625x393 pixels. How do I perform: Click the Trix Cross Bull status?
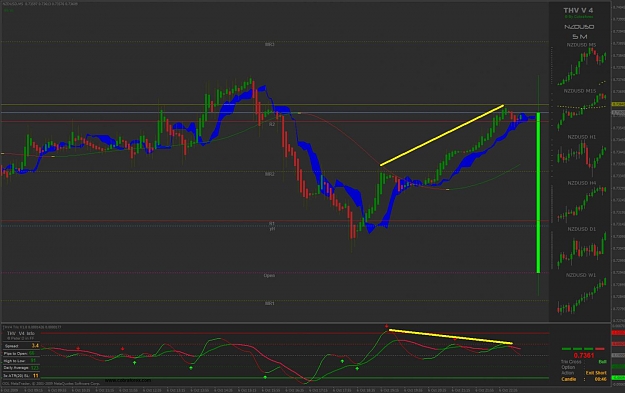pyautogui.click(x=602, y=362)
